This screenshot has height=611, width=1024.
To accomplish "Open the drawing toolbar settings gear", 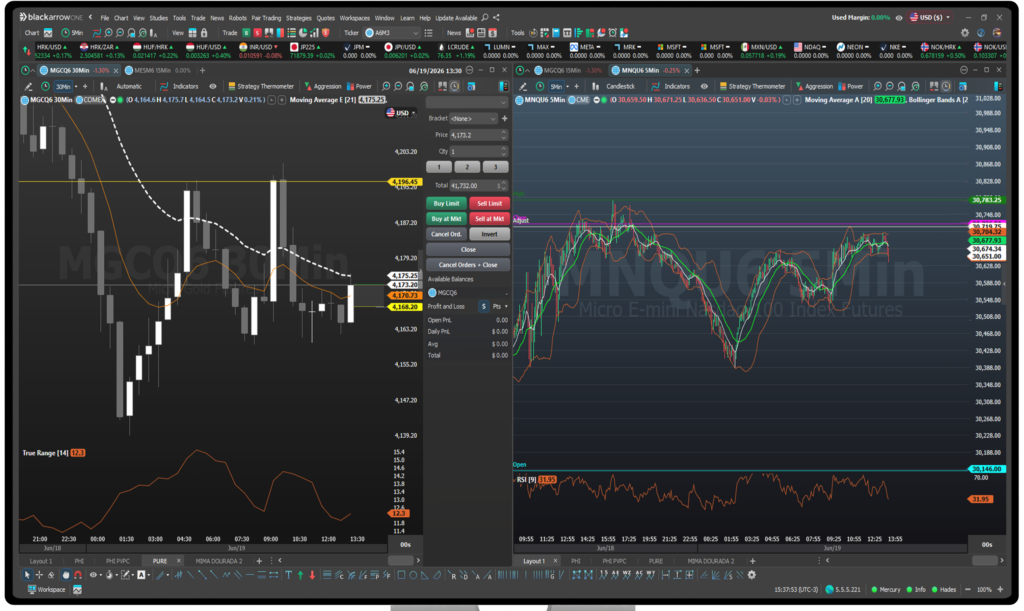I will pos(752,575).
